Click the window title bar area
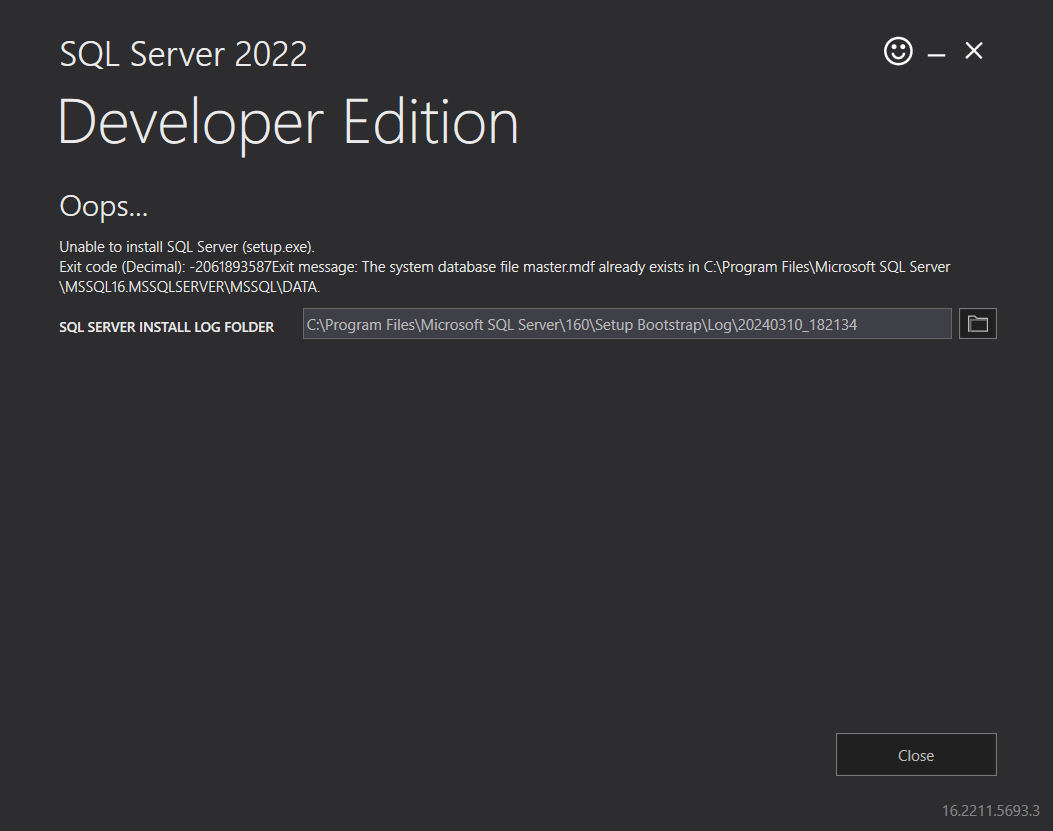Viewport: 1053px width, 831px height. point(600,40)
